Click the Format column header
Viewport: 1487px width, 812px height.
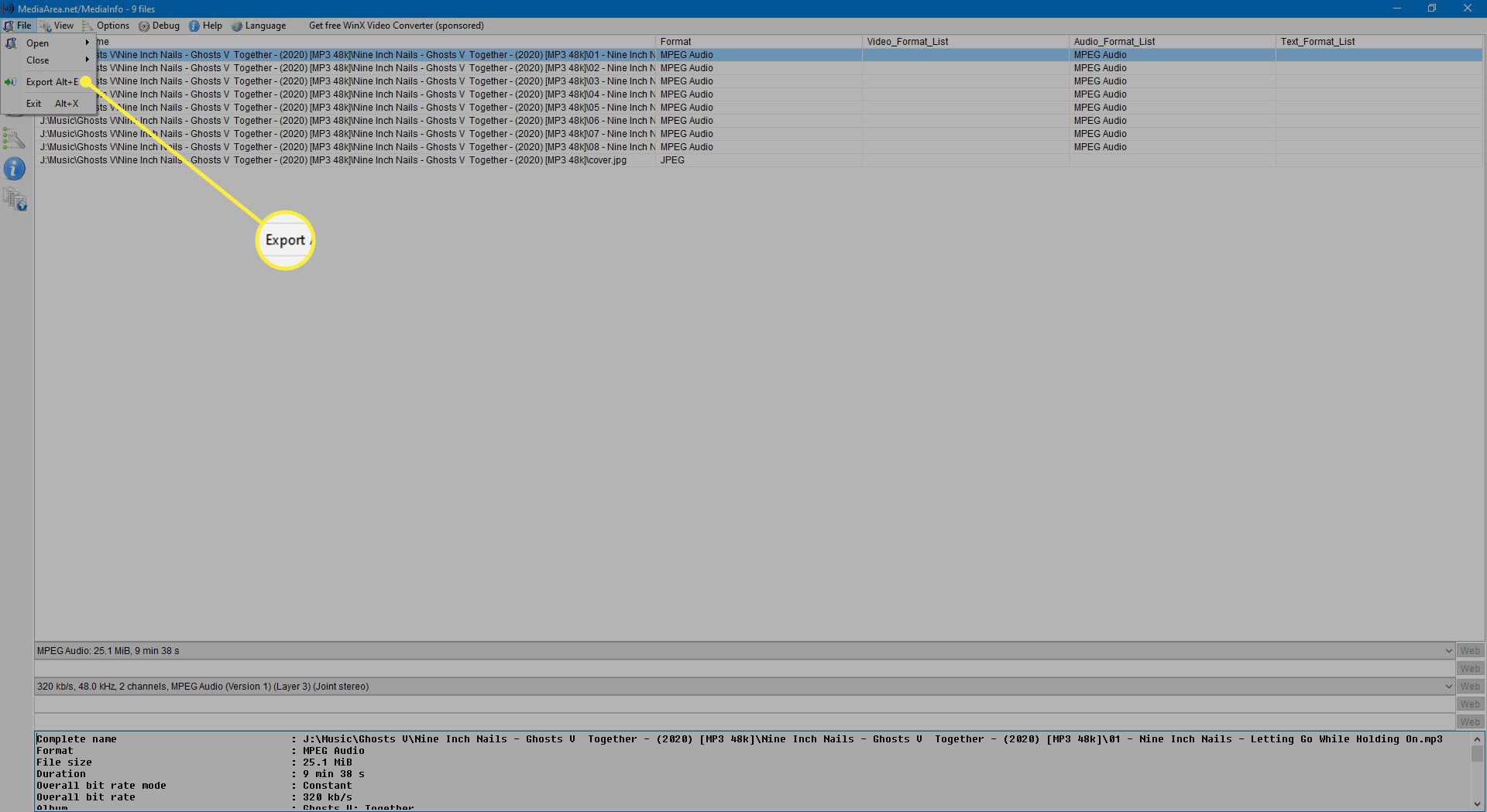pyautogui.click(x=758, y=42)
